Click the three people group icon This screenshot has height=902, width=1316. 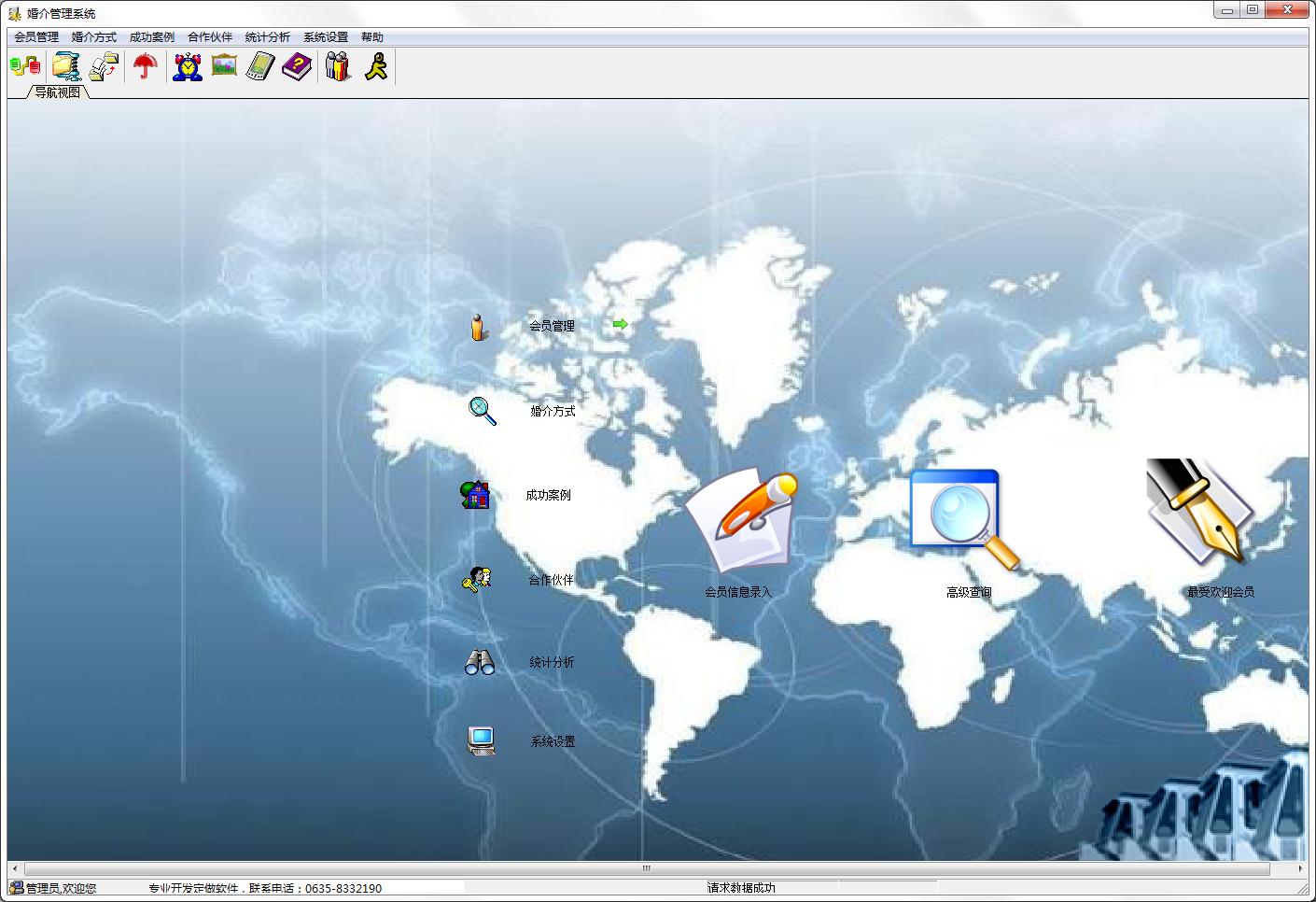[338, 66]
